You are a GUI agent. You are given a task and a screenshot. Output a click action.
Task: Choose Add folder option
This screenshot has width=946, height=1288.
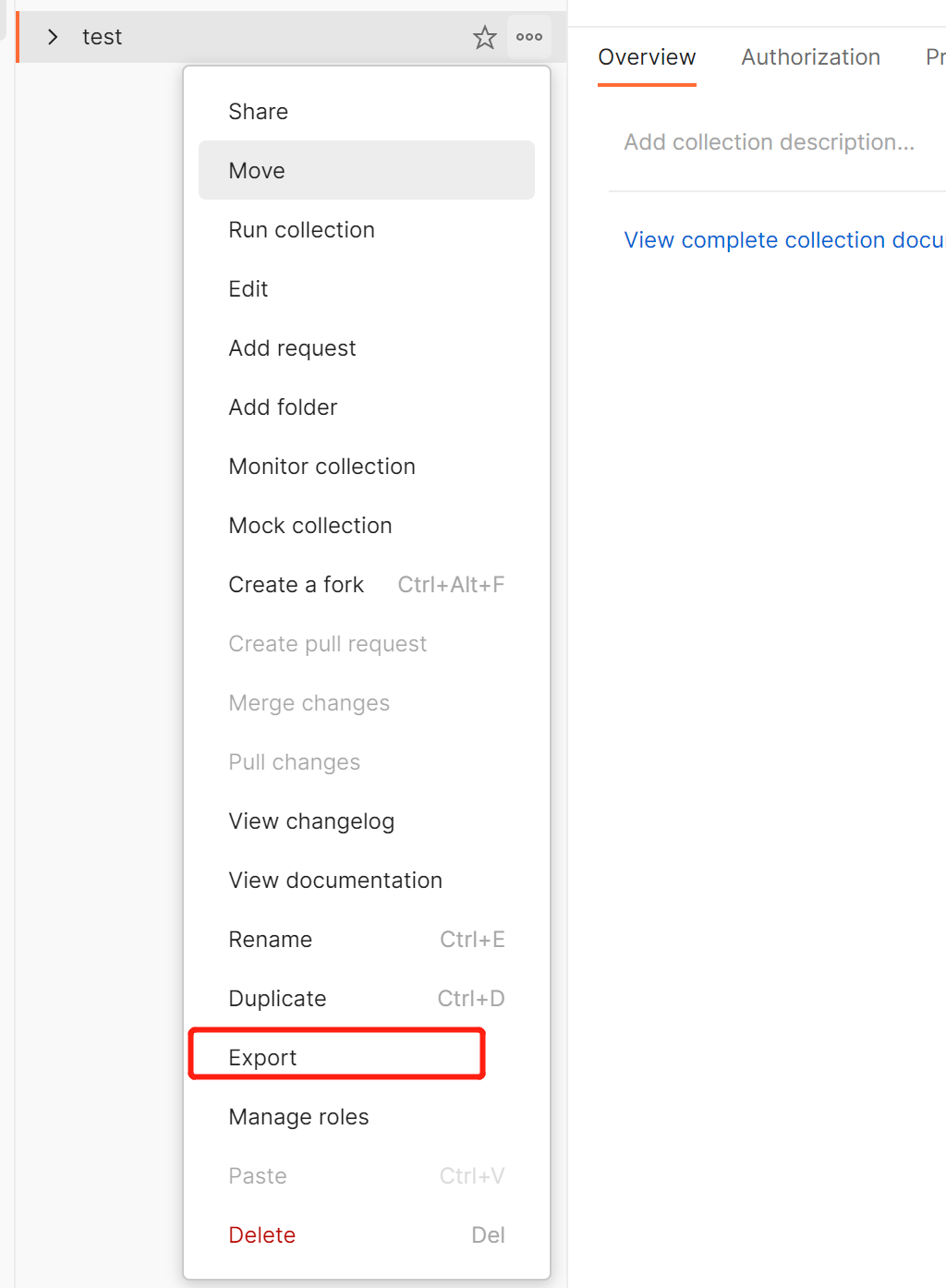pyautogui.click(x=283, y=407)
